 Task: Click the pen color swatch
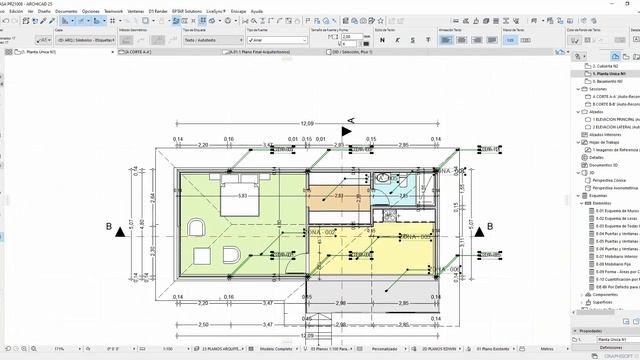(x=366, y=44)
